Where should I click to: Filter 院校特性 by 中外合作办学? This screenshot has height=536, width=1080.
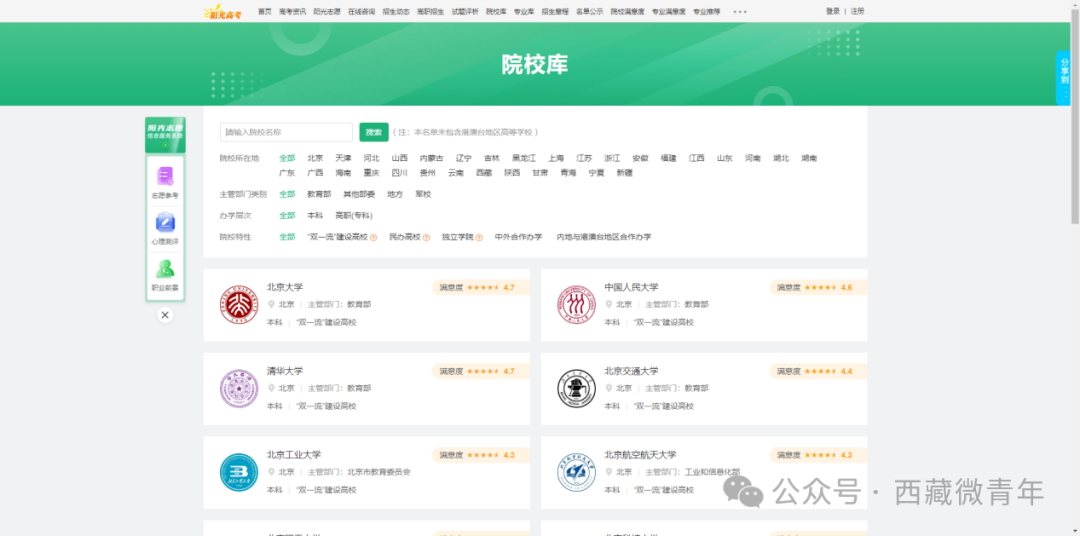[518, 237]
